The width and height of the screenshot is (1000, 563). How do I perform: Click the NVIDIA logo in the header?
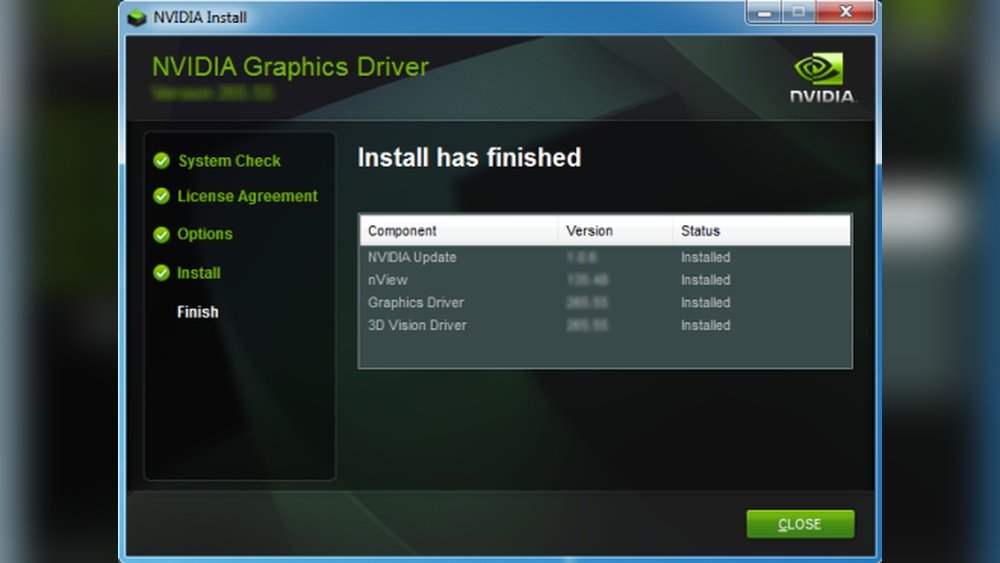click(823, 78)
